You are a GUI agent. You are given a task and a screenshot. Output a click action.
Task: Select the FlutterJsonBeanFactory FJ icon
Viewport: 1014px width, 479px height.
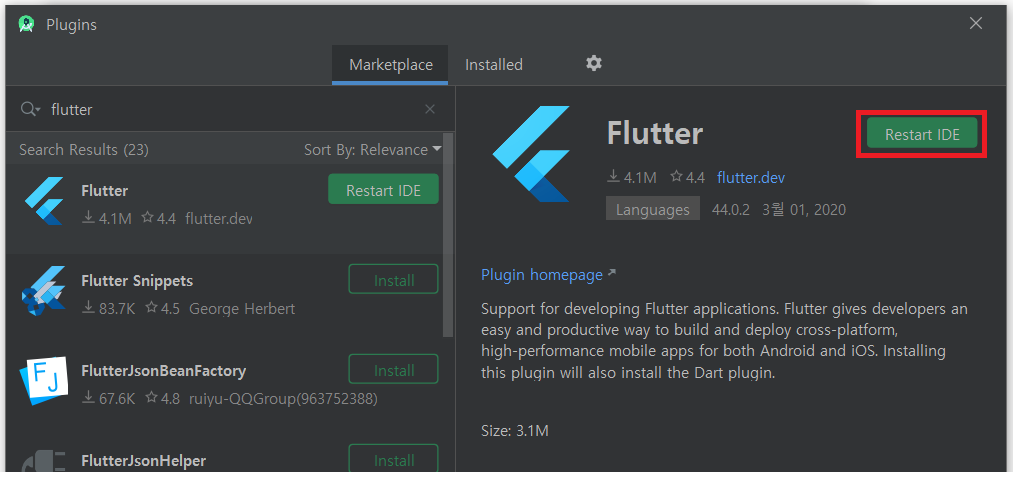click(x=44, y=381)
